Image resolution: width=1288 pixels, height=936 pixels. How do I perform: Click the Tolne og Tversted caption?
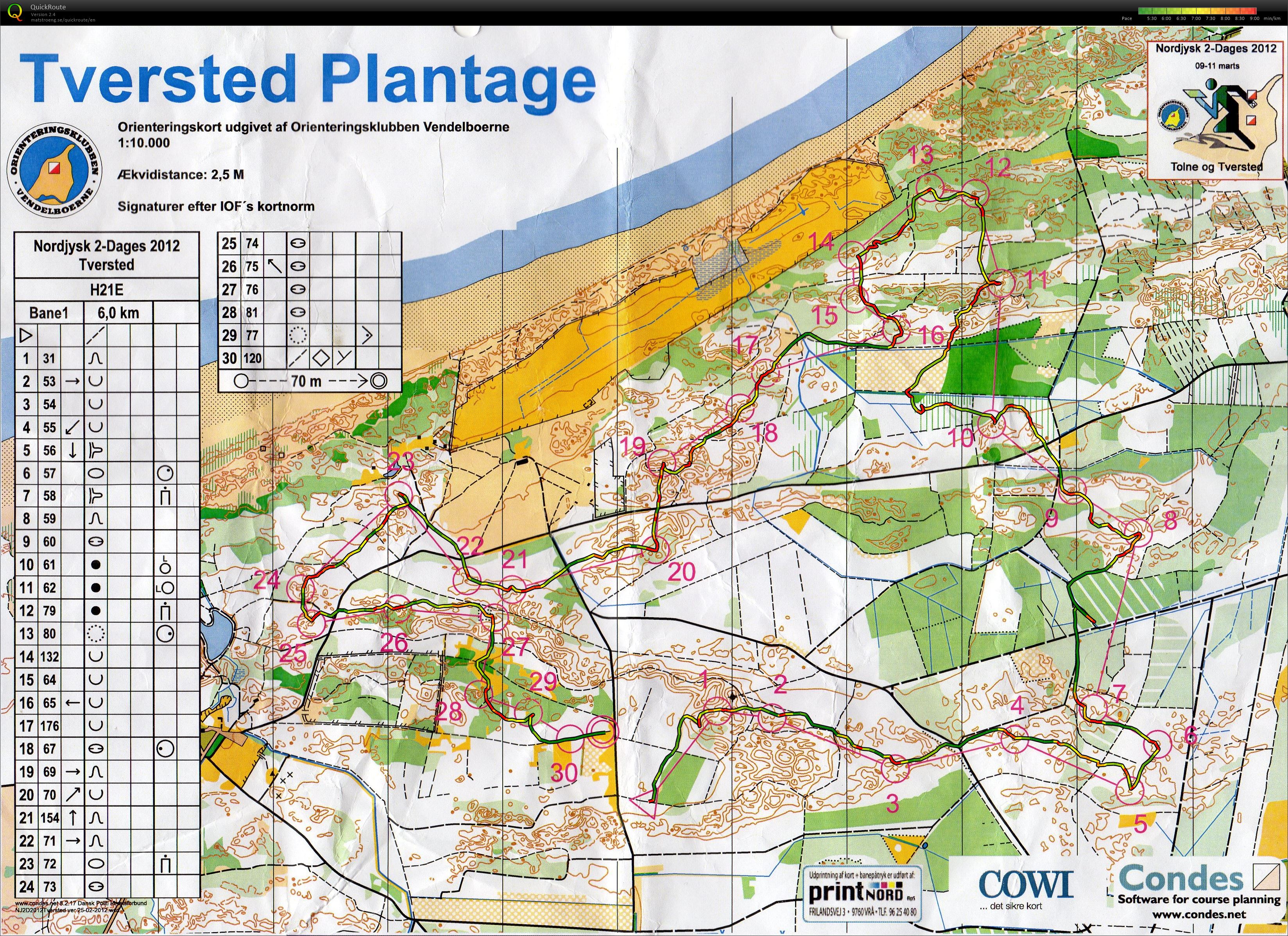(x=1216, y=167)
